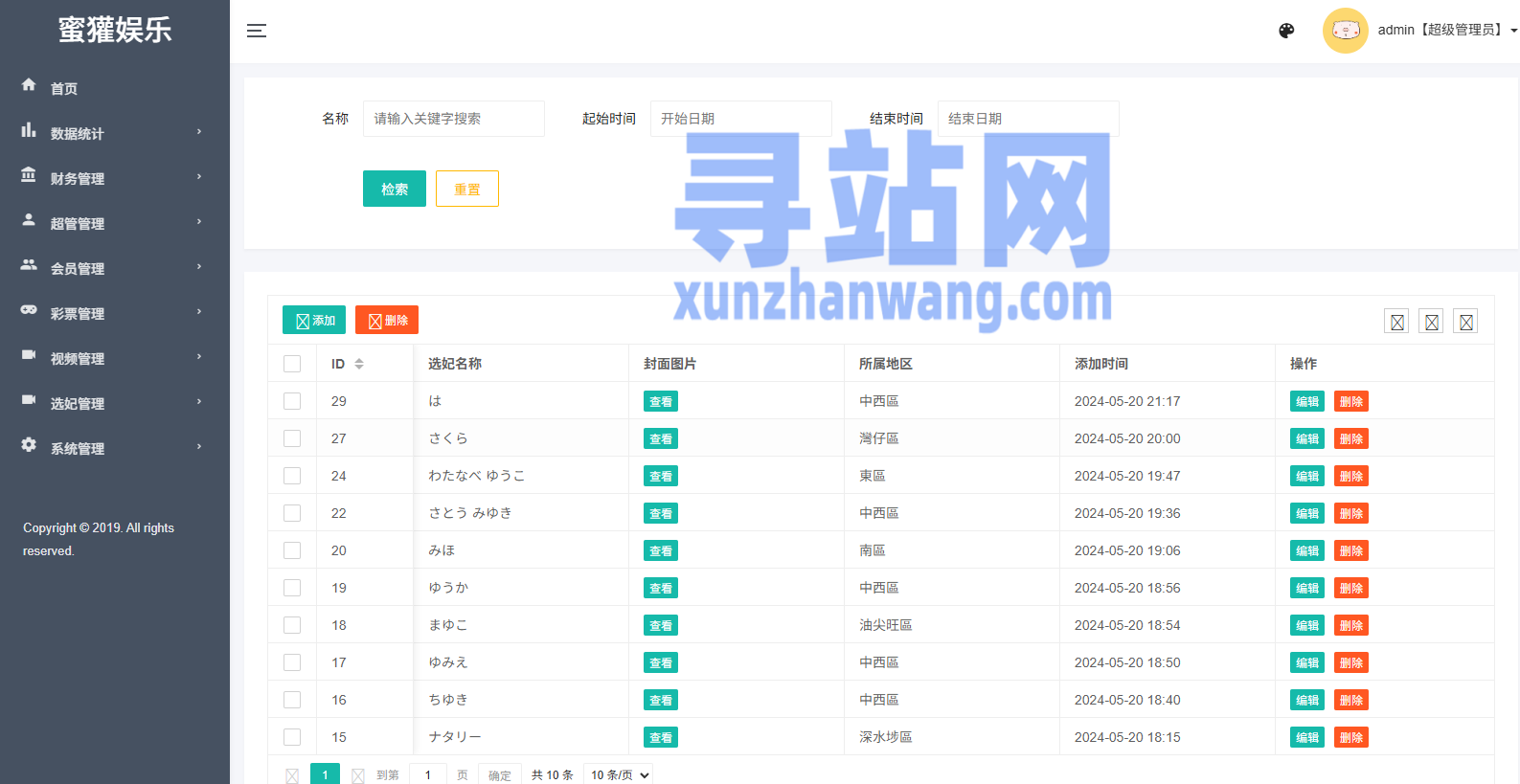Image resolution: width=1520 pixels, height=784 pixels.
Task: Click the admin avatar image
Action: coord(1345,31)
